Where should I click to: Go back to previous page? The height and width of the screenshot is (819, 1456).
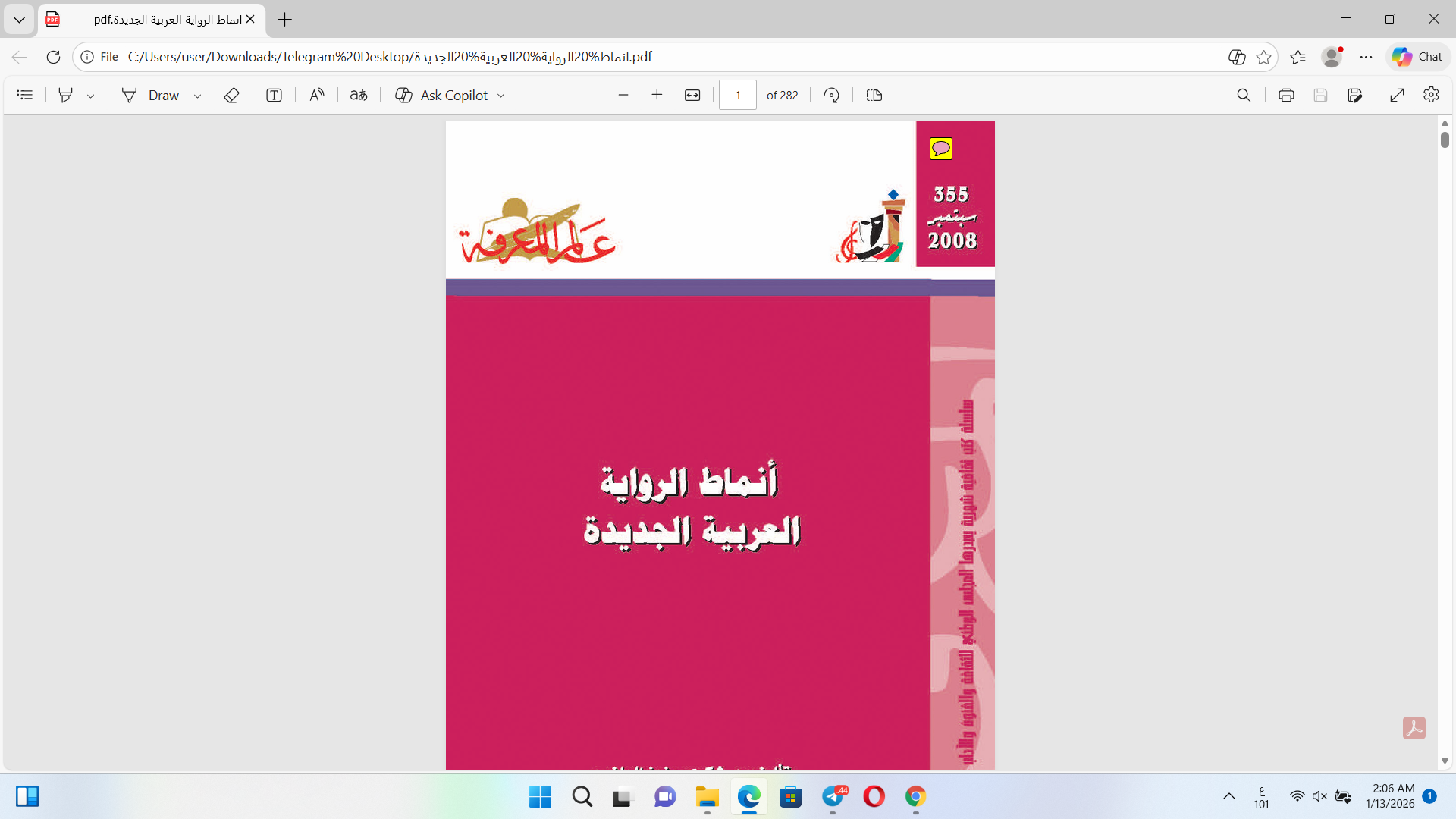pyautogui.click(x=20, y=57)
